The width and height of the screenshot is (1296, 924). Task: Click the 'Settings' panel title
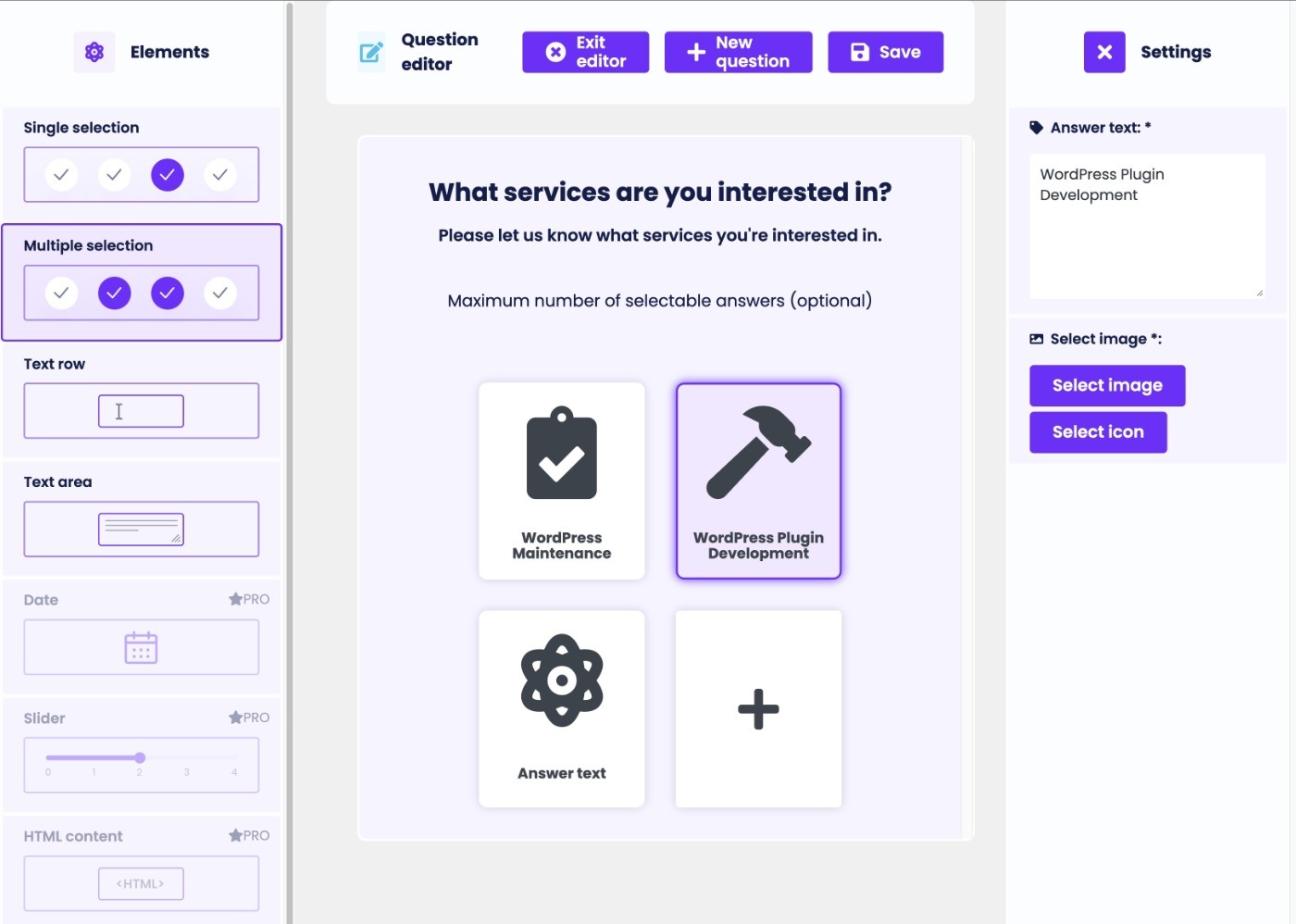click(x=1176, y=52)
